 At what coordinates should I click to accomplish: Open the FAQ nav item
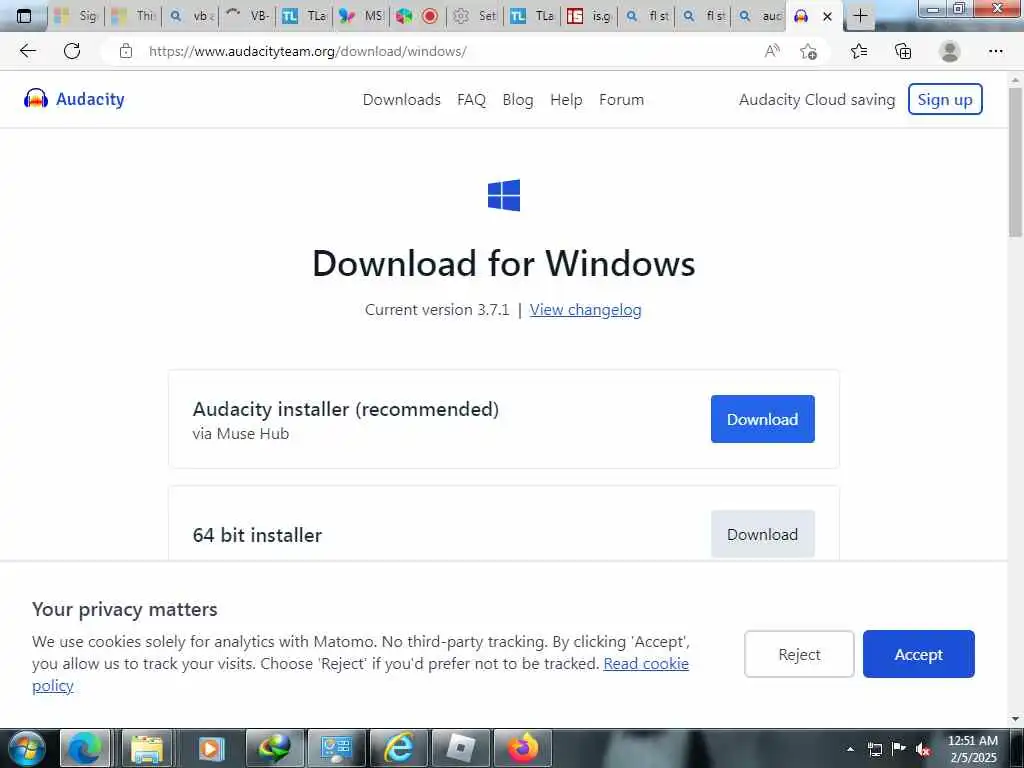[472, 100]
